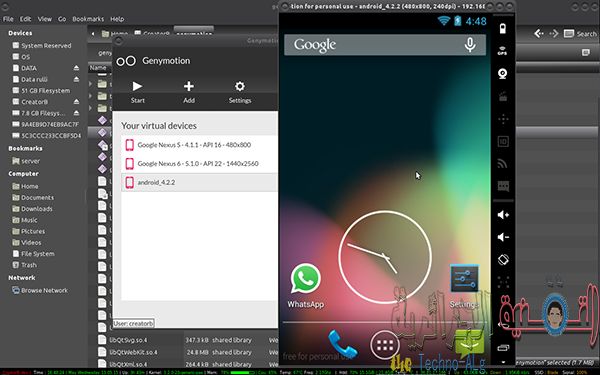600x375 pixels.
Task: Open the Bookmarks menu
Action: coord(88,19)
